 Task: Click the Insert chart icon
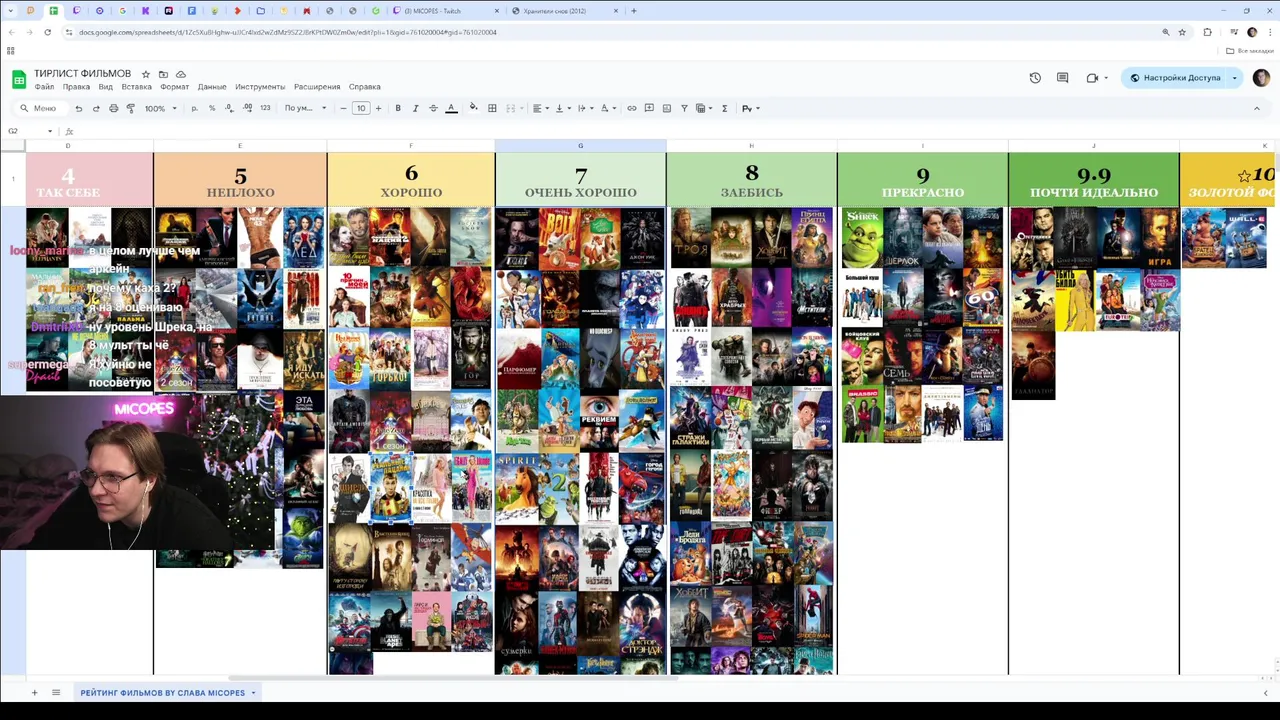pos(666,108)
